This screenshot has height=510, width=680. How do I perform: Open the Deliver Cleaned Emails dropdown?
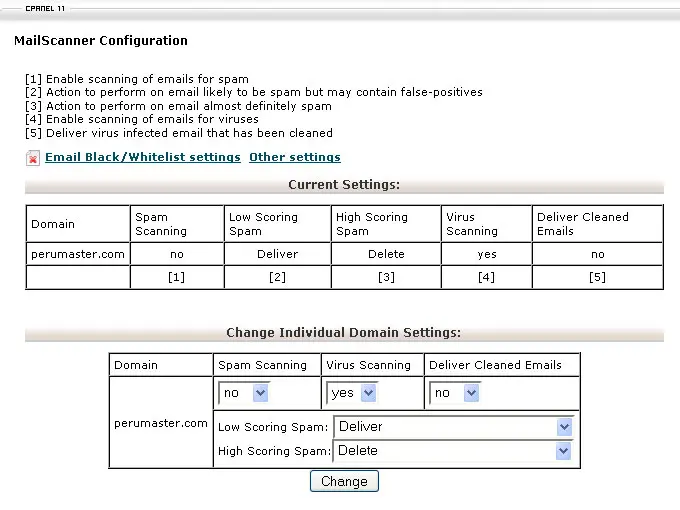pos(455,393)
